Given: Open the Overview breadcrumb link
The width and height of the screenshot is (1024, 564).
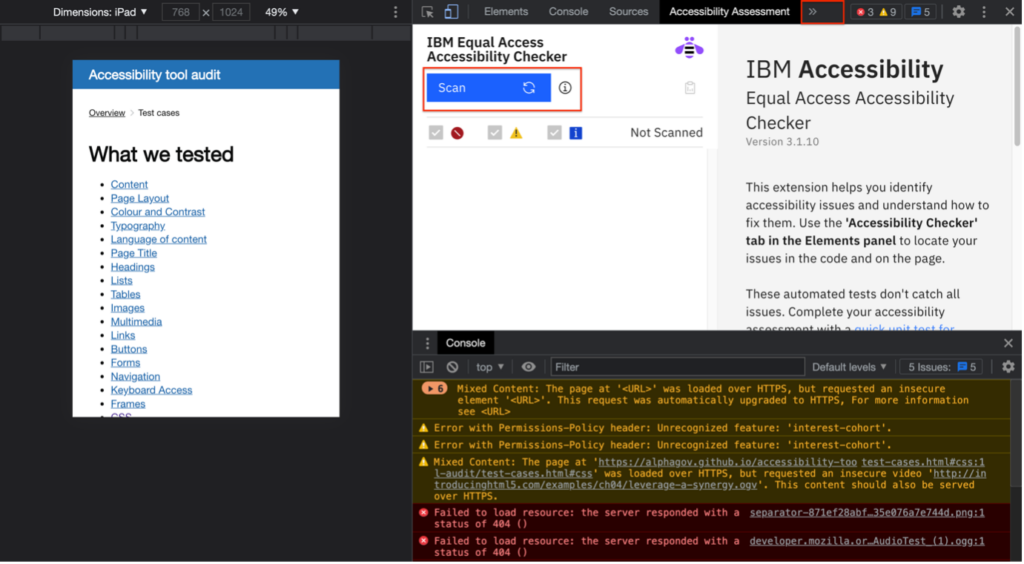Looking at the screenshot, I should (106, 113).
